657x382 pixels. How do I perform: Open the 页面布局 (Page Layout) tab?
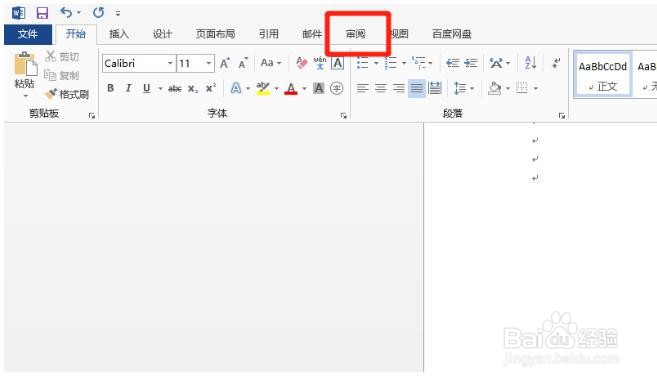pos(215,34)
